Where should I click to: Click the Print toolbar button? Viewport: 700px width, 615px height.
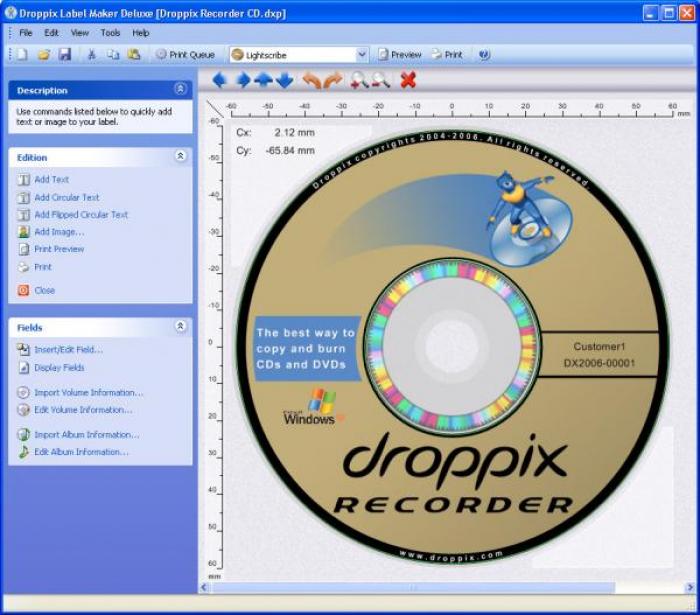click(x=447, y=54)
